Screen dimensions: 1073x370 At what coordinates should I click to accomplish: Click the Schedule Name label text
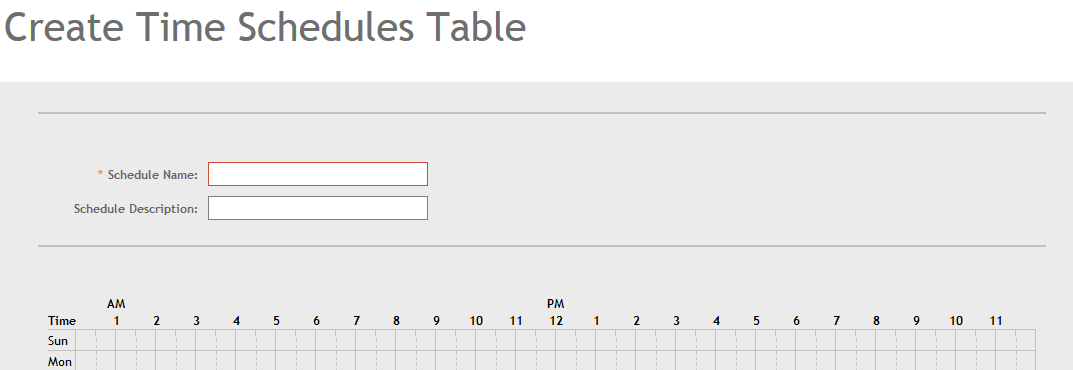tap(153, 174)
